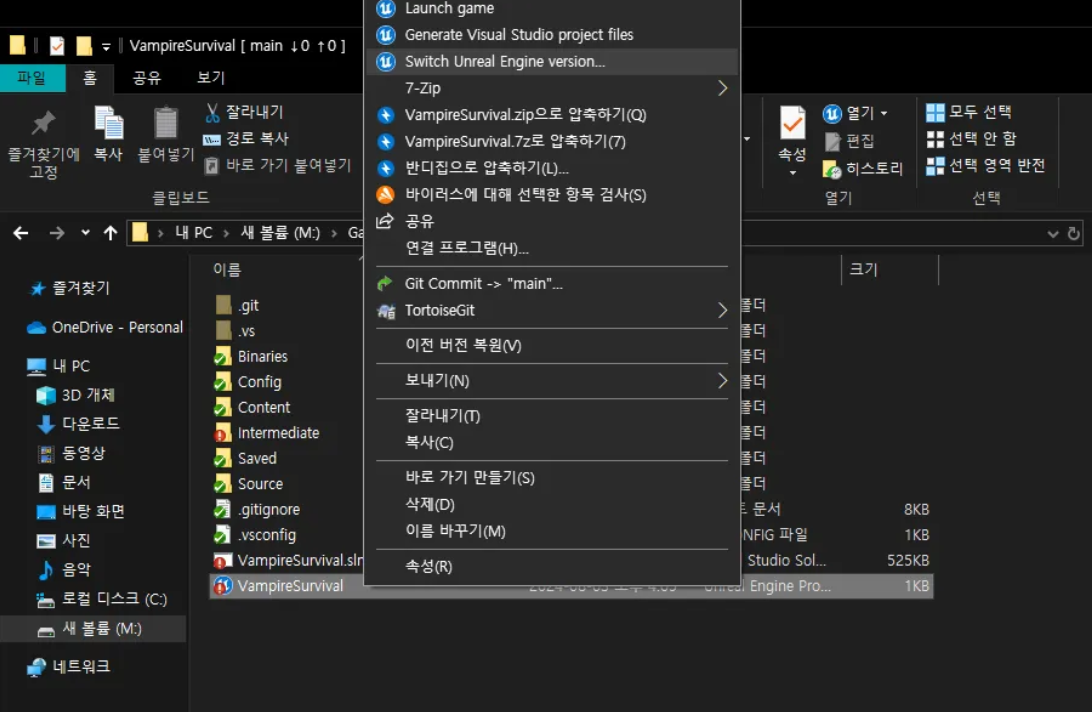Open address bar history dropdown
The height and width of the screenshot is (712, 1092).
(x=1052, y=234)
